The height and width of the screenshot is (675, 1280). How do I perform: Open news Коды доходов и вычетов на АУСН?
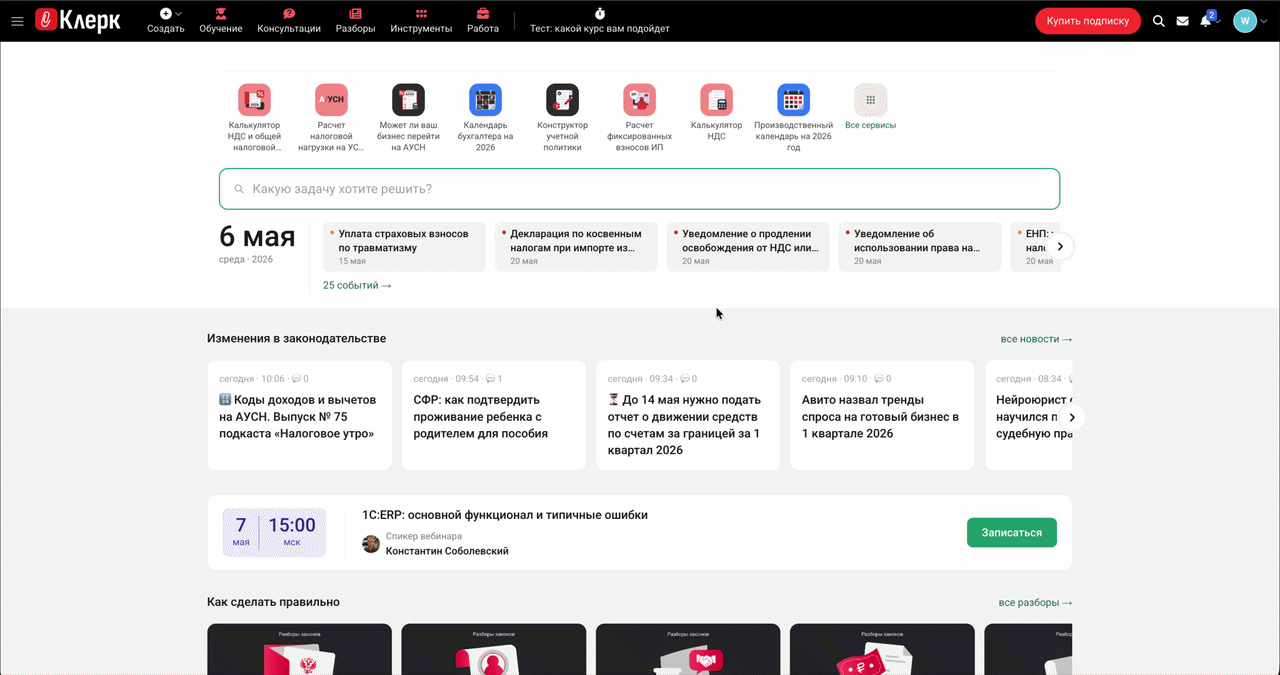click(x=299, y=416)
